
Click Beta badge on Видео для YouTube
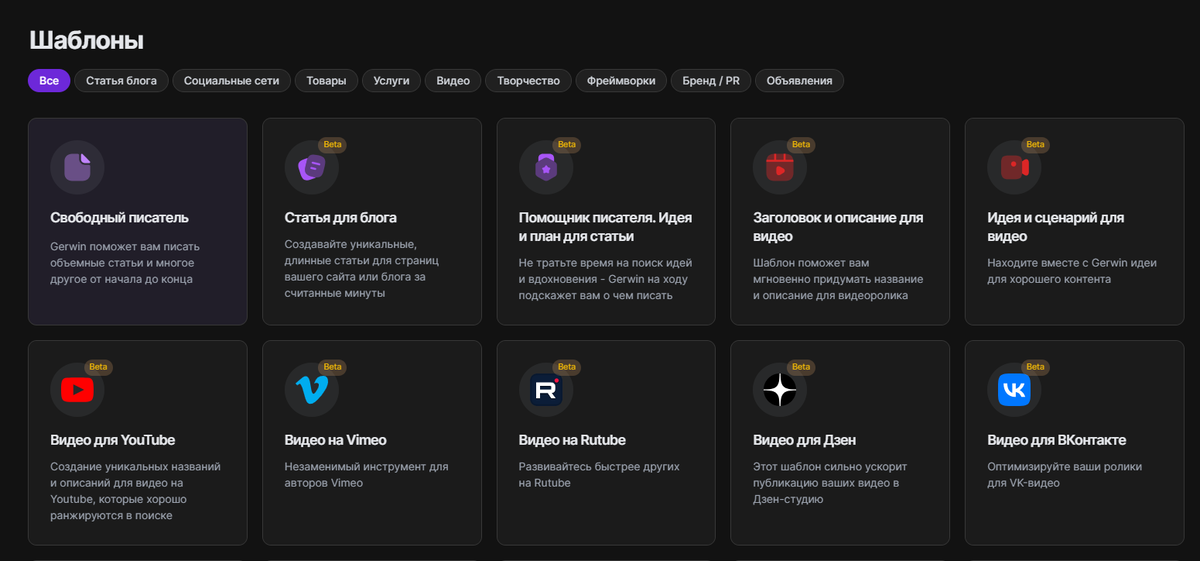pos(98,367)
